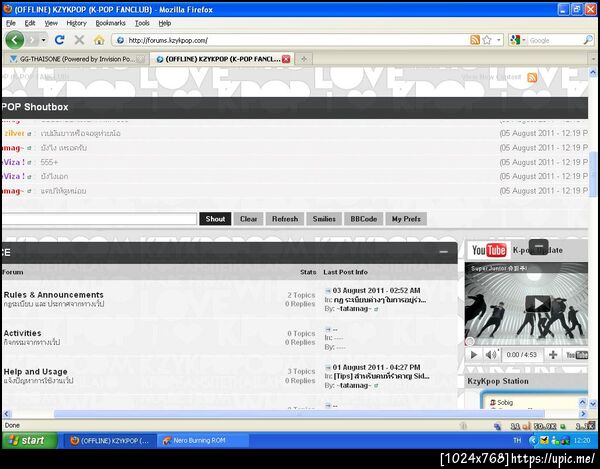Image resolution: width=600 pixels, height=469 pixels.
Task: Open the Windows start menu
Action: click(x=29, y=440)
